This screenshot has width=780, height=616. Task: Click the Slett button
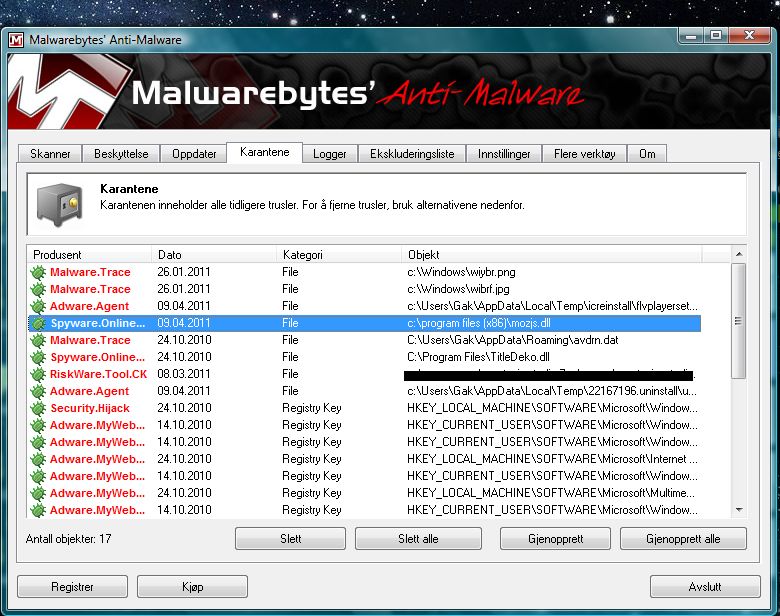(291, 539)
